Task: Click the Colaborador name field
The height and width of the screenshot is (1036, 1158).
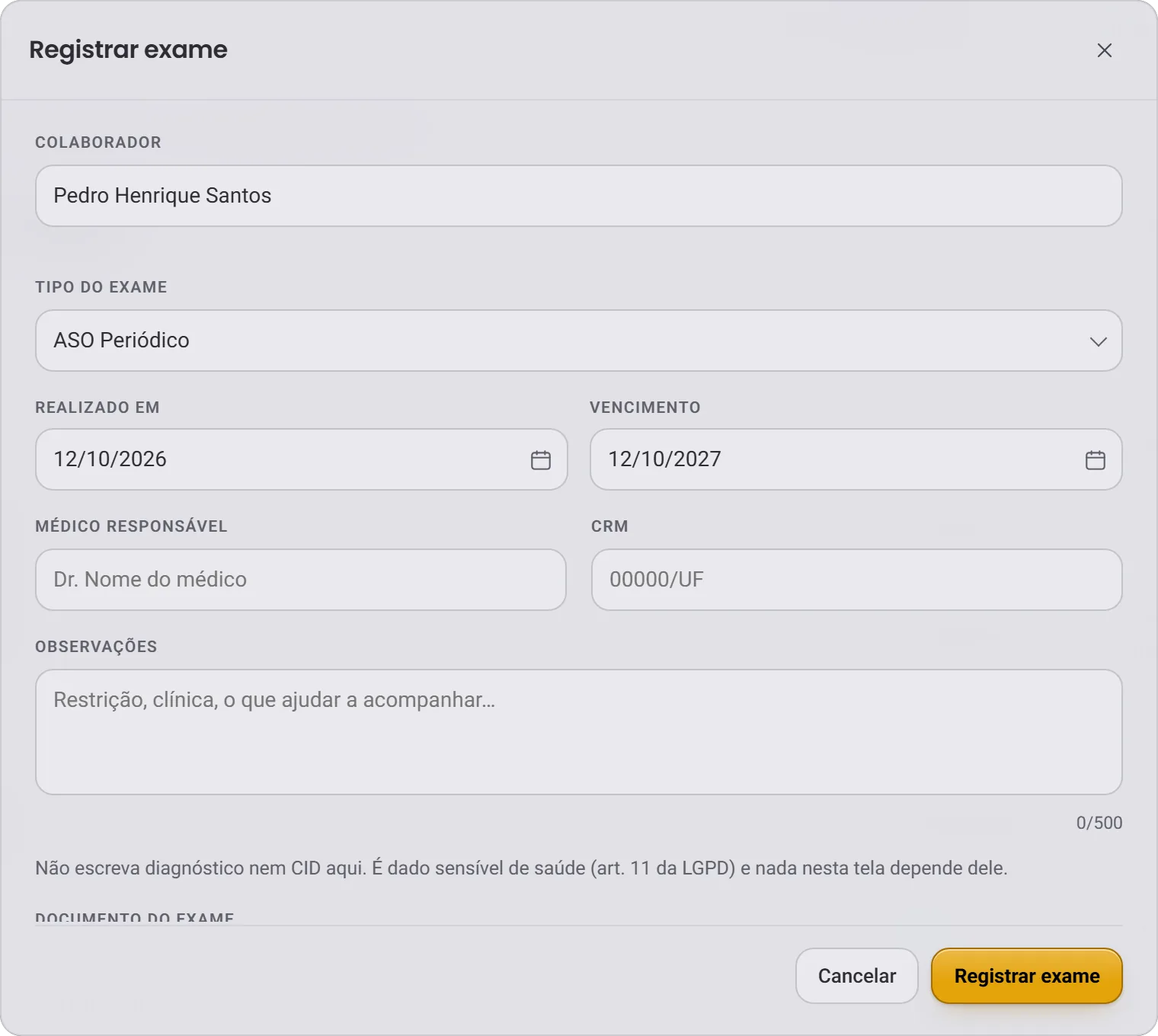Action: [579, 196]
